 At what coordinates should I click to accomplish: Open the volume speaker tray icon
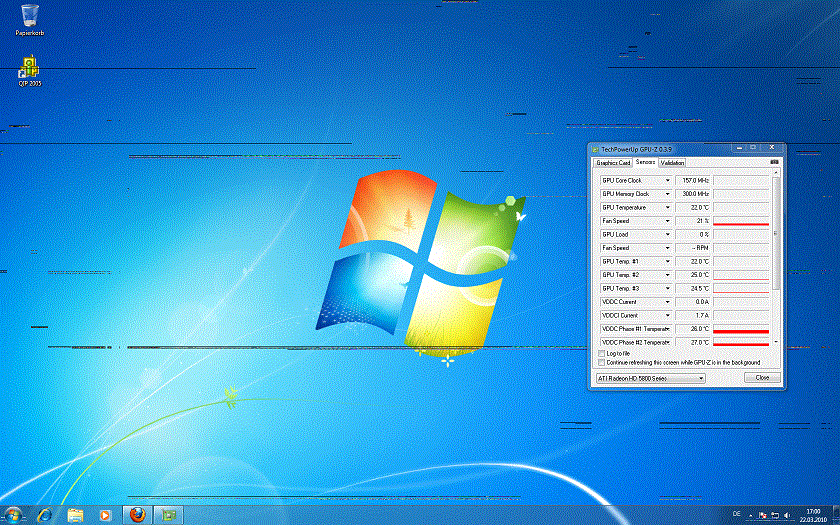click(x=786, y=515)
